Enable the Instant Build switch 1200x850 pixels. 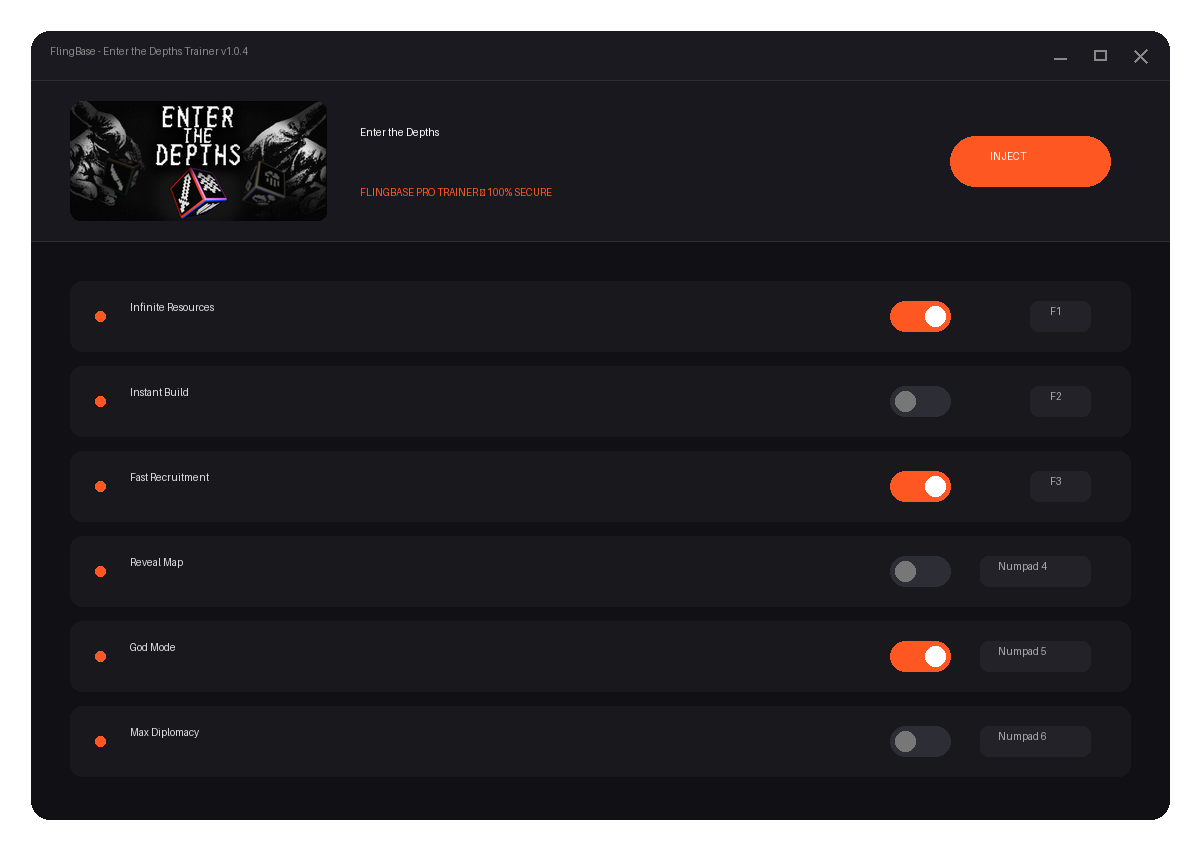[920, 401]
